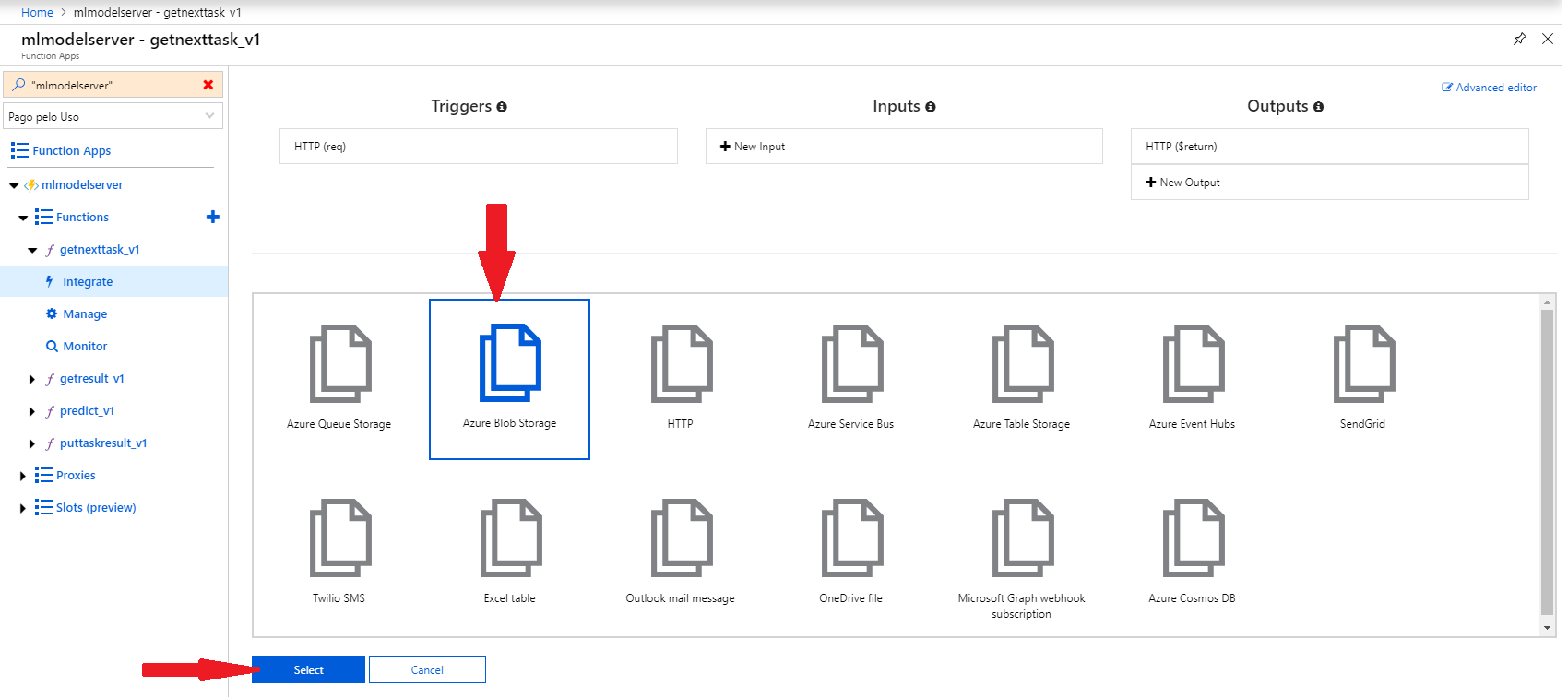The width and height of the screenshot is (1568, 697).
Task: Select Microsoft Graph webhook subscription icon
Action: pyautogui.click(x=1023, y=538)
